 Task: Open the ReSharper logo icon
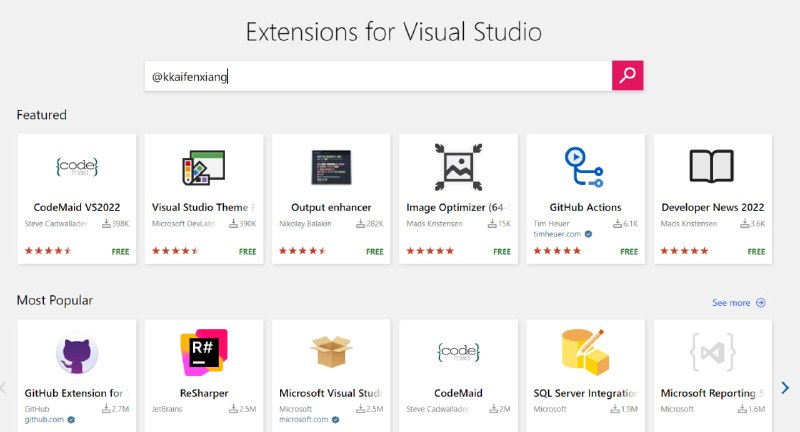204,351
